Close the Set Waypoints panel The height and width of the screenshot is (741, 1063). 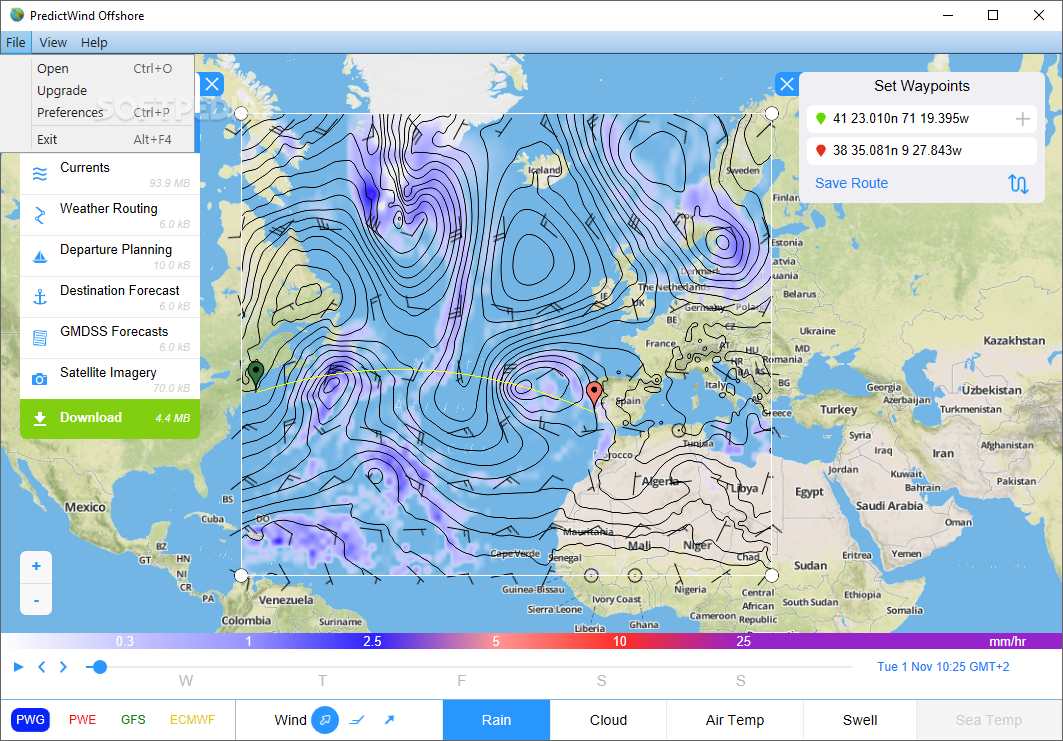click(786, 84)
